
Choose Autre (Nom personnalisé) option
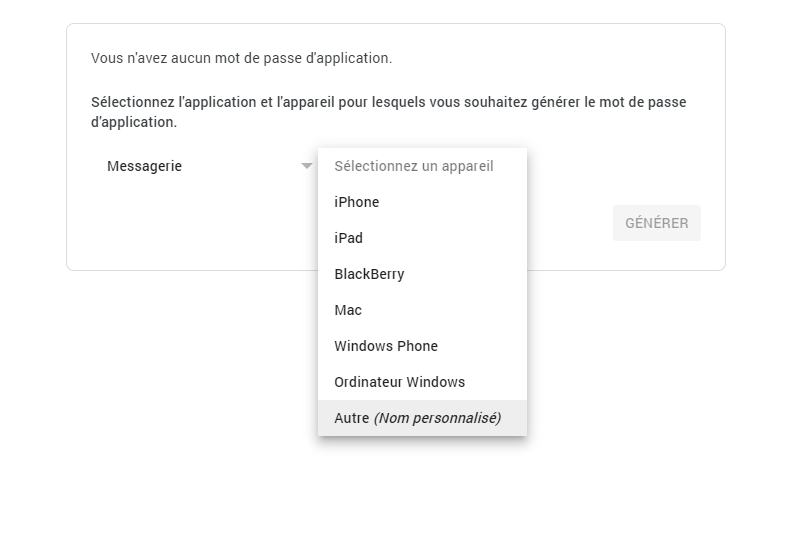[x=422, y=418]
